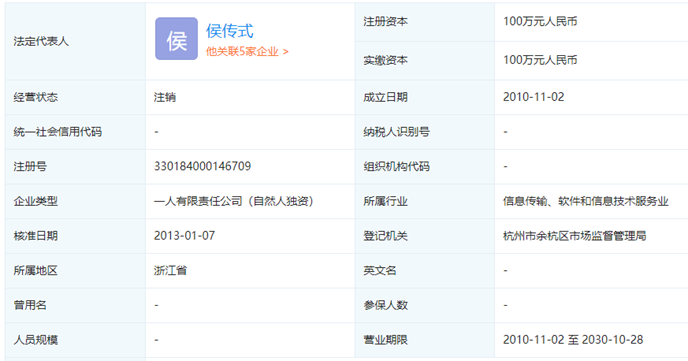
Task: Select the 注册资本 label
Action: pyautogui.click(x=385, y=21)
